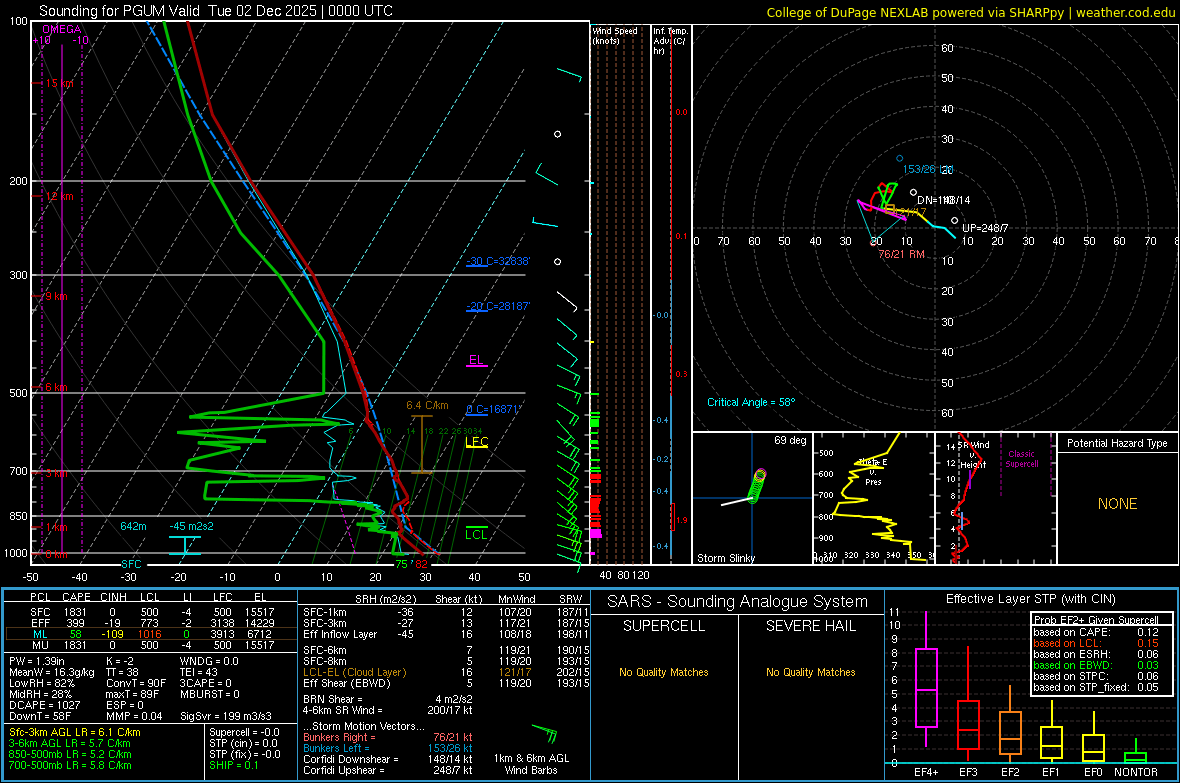The image size is (1180, 783).
Task: Click the 'Eff Inflow Layer' row label
Action: coord(339,634)
